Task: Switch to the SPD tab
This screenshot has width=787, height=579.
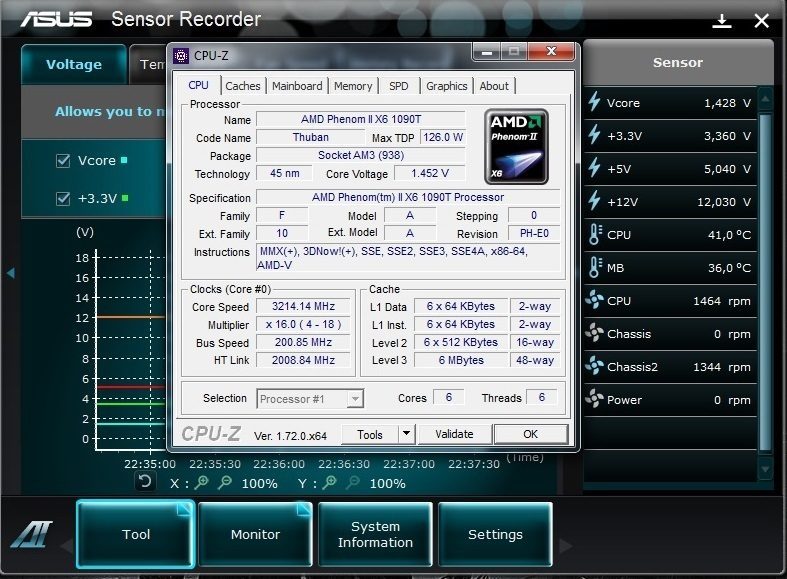Action: [x=399, y=86]
